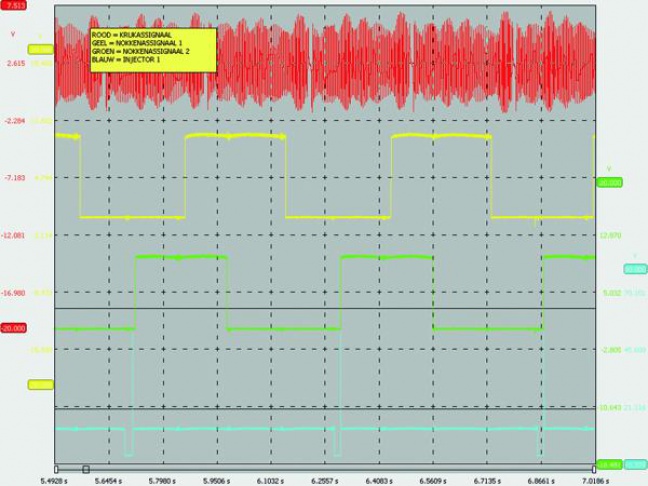Viewport: 648px width, 486px height.
Task: Click the red 7.513 axis maximum badge
Action: tap(14, 5)
